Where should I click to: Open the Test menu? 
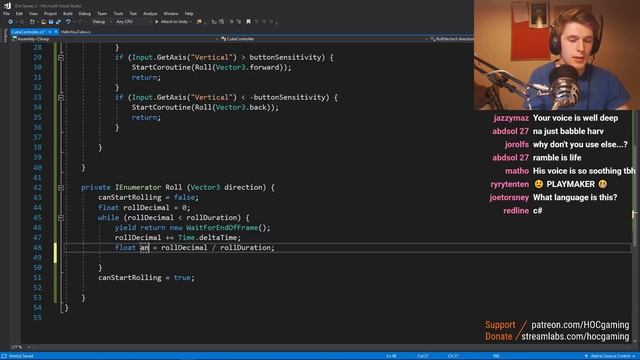(133, 13)
